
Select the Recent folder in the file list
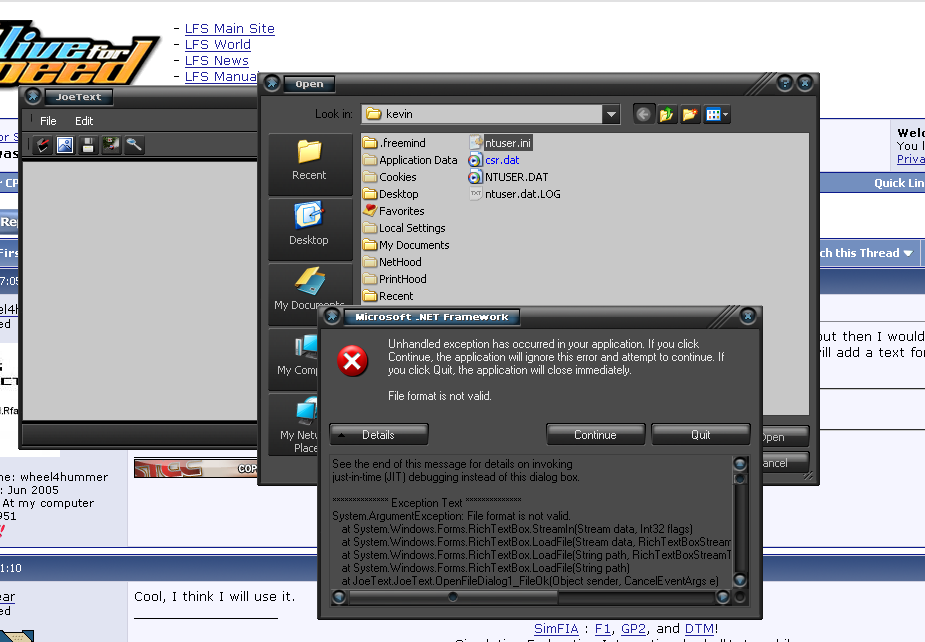click(x=388, y=296)
